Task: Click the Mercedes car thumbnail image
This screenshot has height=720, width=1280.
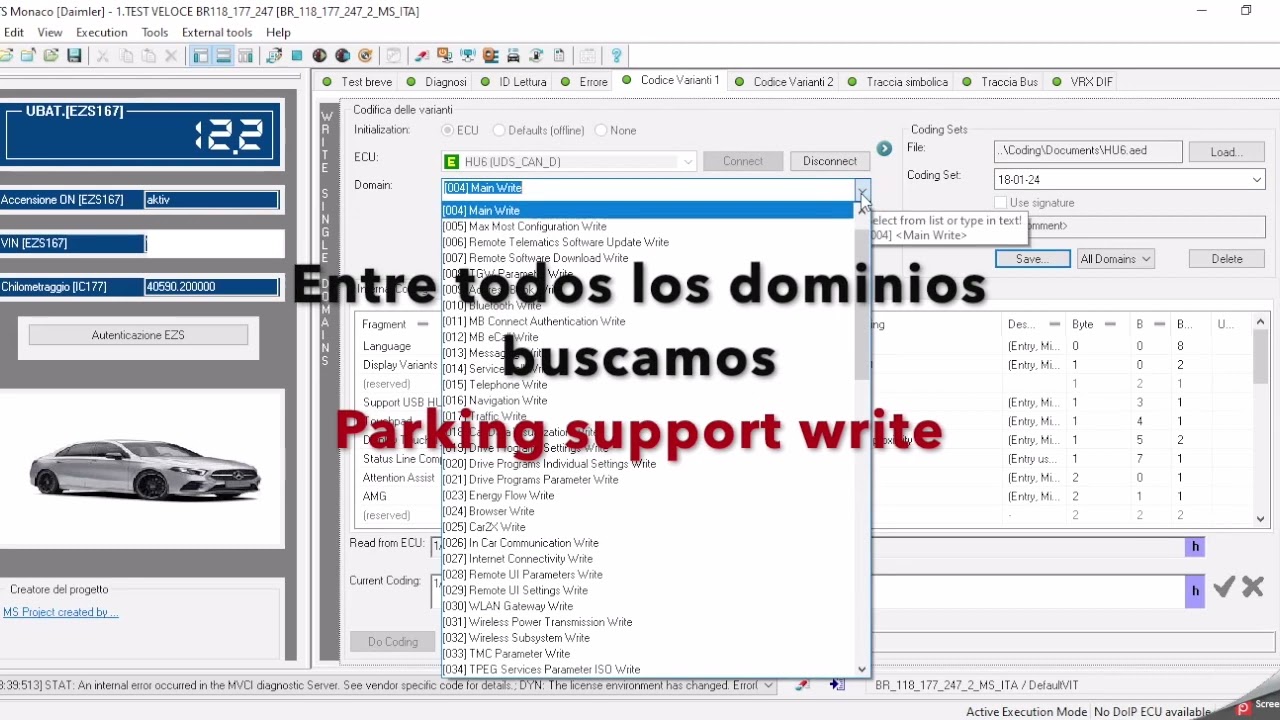Action: tap(144, 469)
